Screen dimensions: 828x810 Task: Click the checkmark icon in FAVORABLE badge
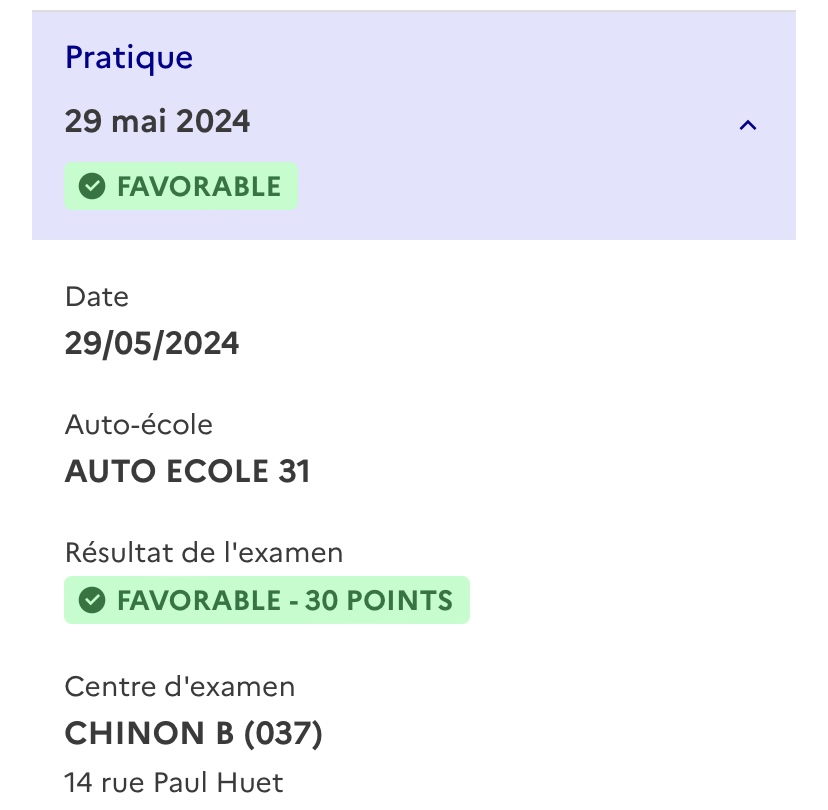pyautogui.click(x=92, y=186)
